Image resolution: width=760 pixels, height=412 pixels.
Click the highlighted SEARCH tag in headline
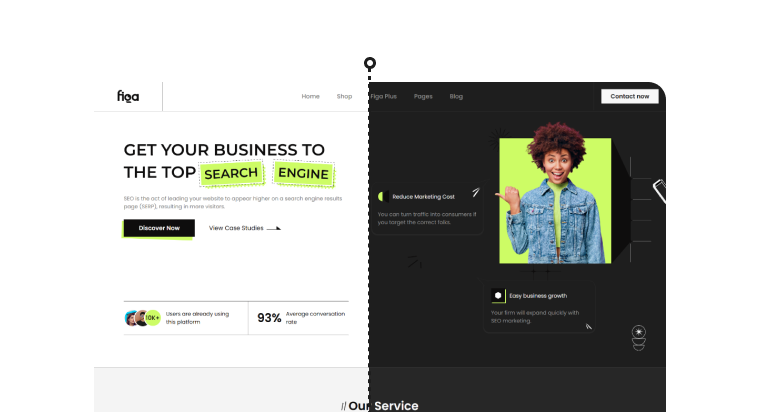[232, 174]
